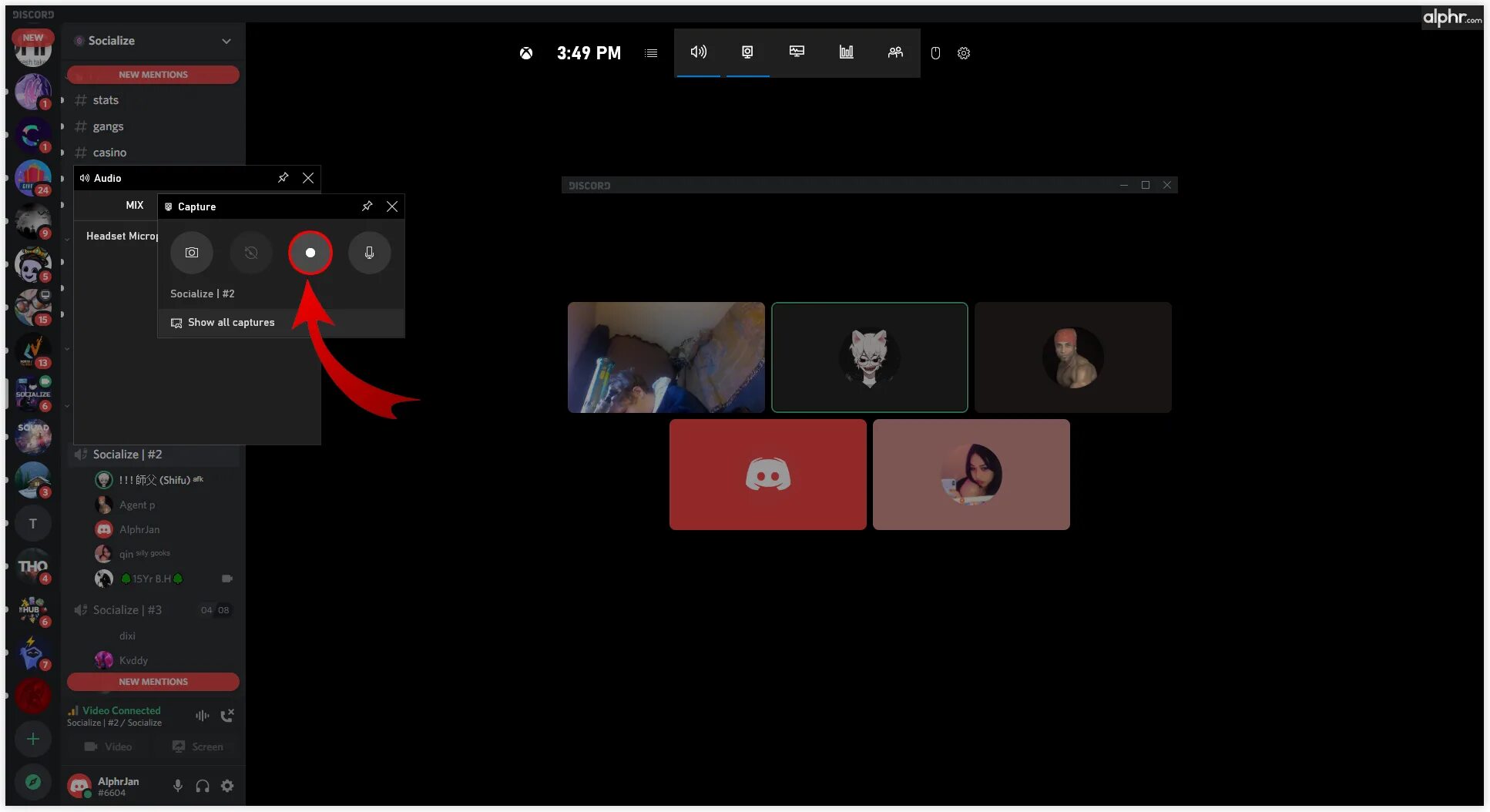The height and width of the screenshot is (812, 1490).
Task: Toggle noise suppression waveform icon
Action: tap(202, 716)
